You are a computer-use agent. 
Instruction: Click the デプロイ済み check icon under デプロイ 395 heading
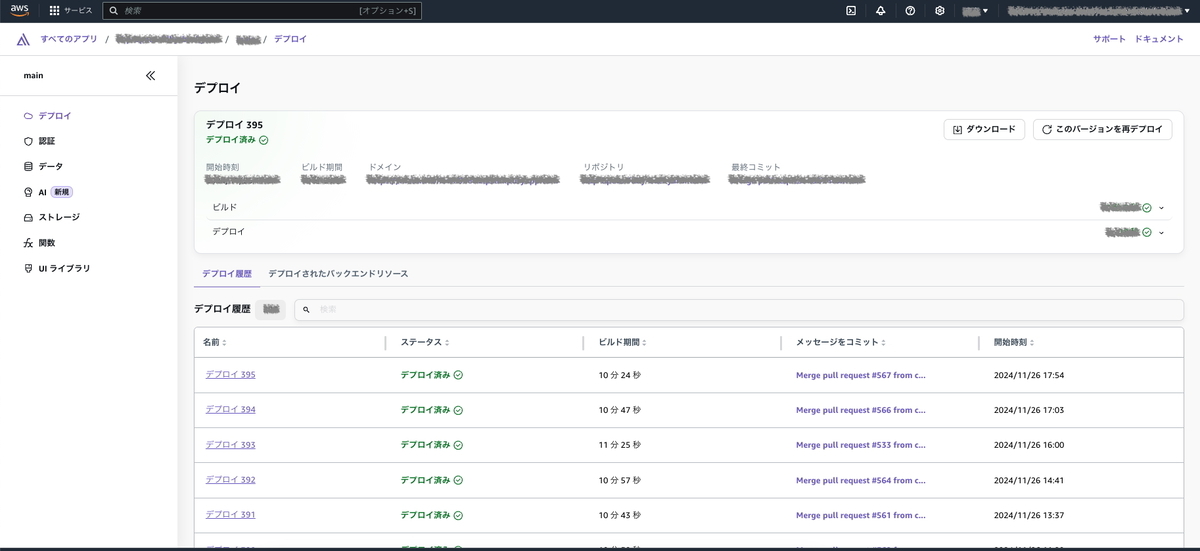[x=264, y=140]
